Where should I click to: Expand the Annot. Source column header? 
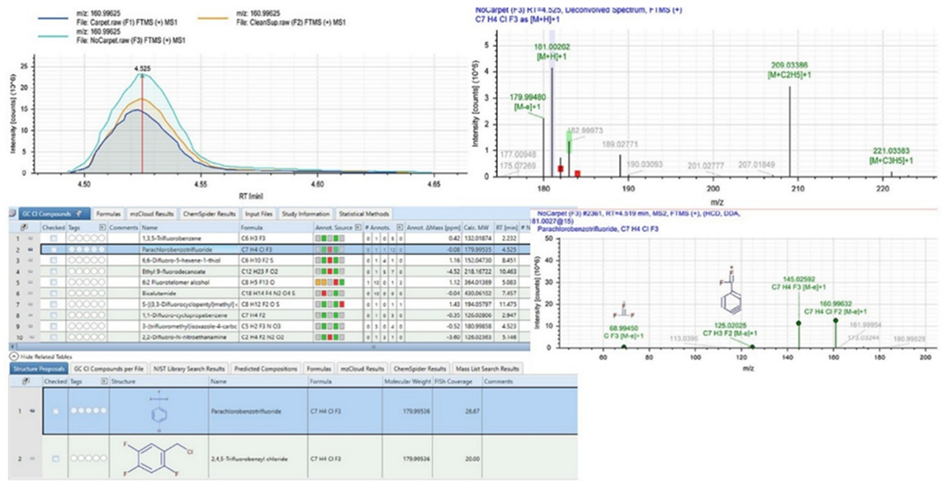pyautogui.click(x=358, y=228)
